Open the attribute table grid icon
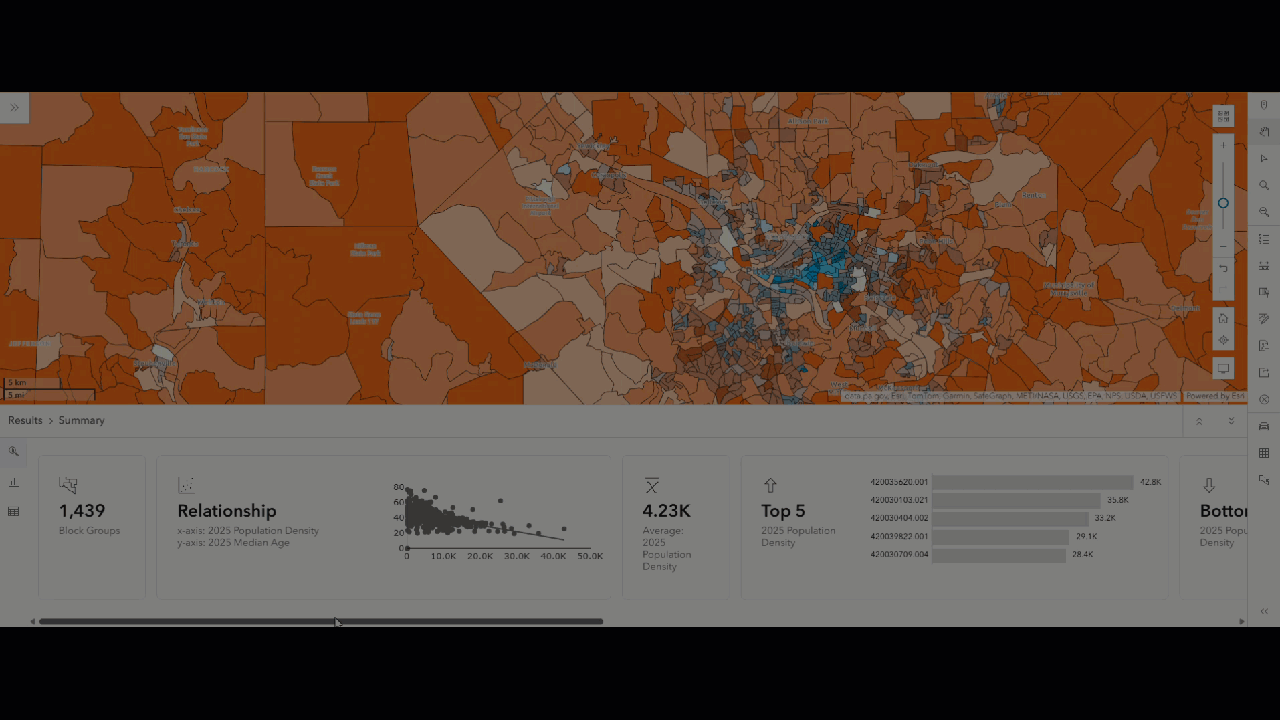Viewport: 1280px width, 720px height. pos(1263,452)
